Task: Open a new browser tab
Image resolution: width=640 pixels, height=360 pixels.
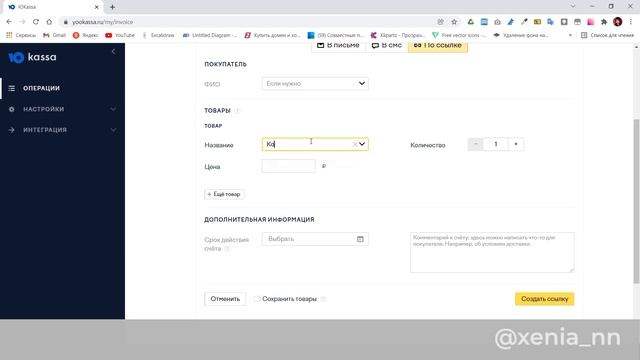Action: [x=112, y=7]
